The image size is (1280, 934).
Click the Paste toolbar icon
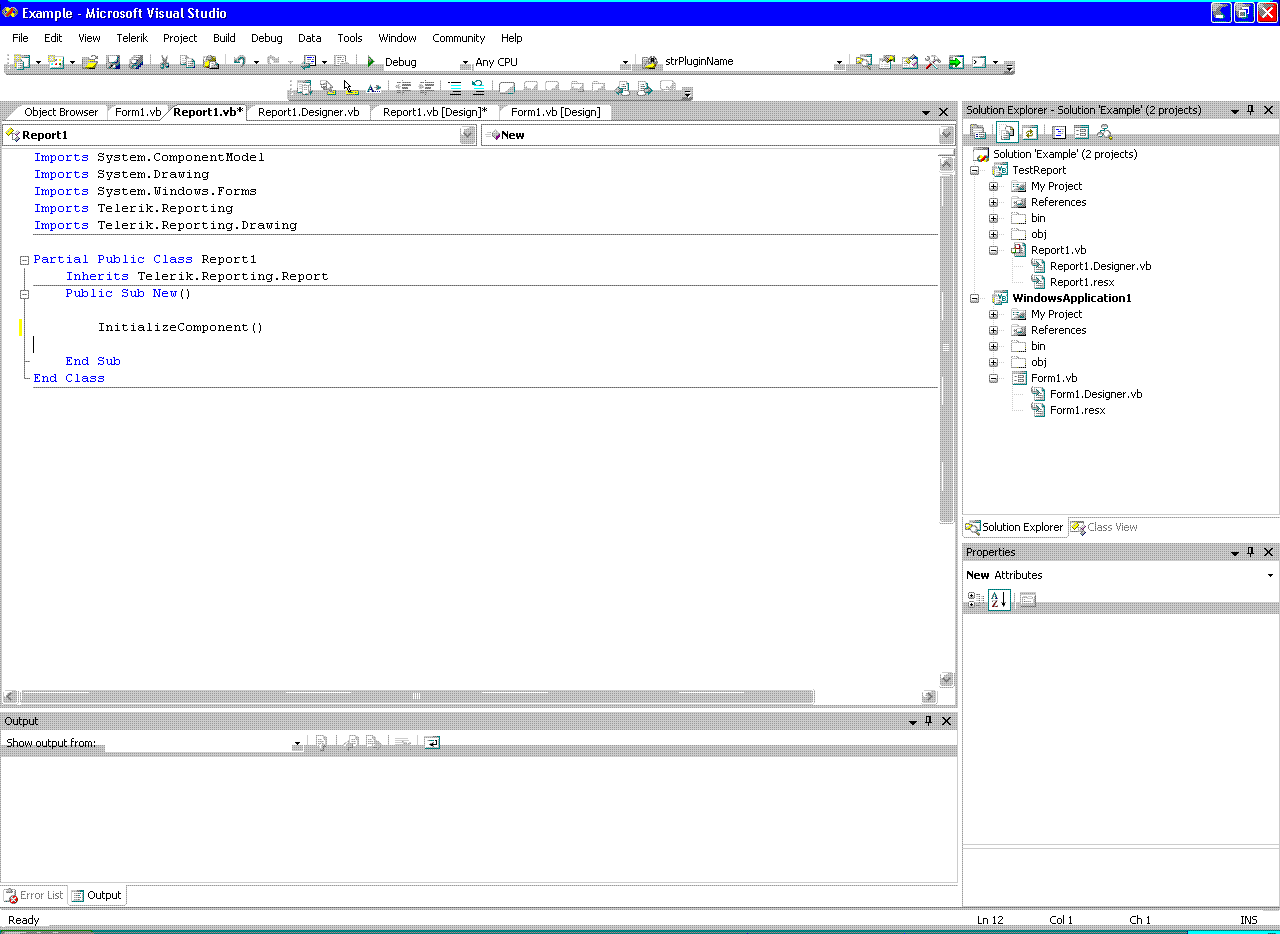[211, 62]
